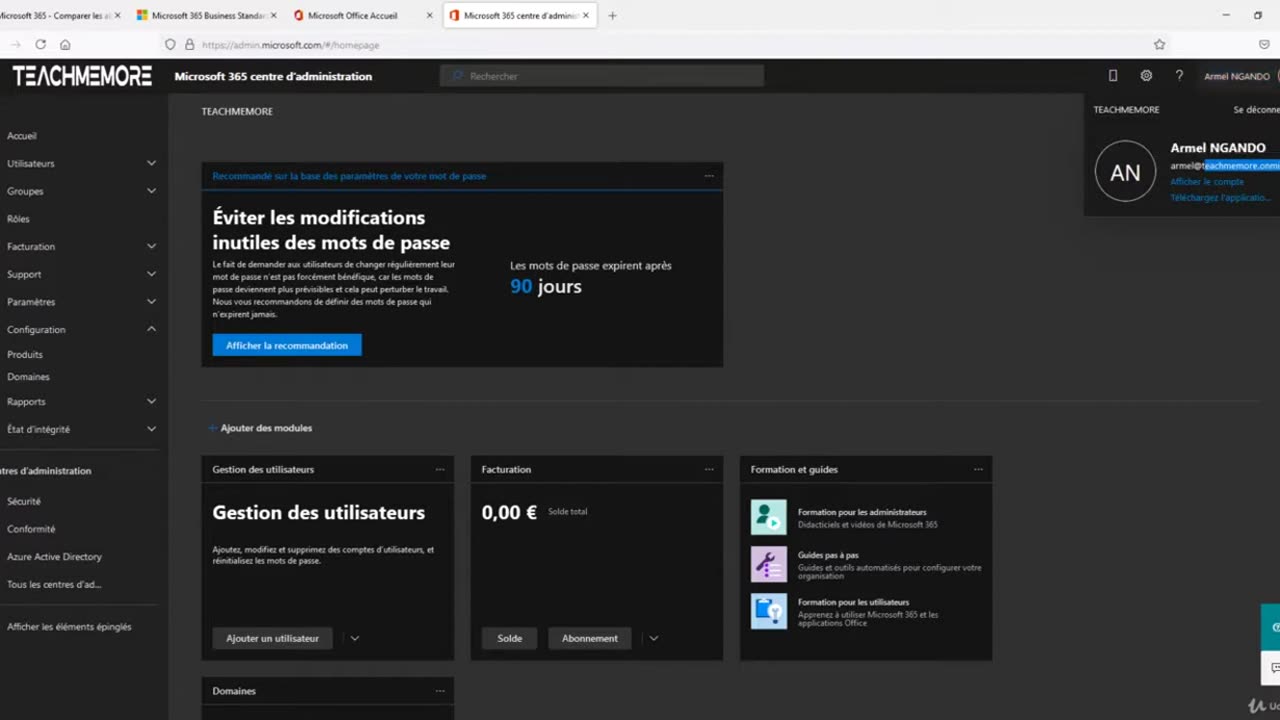Click Téléchargez l'application link
This screenshot has width=1280, height=720.
coord(1220,198)
